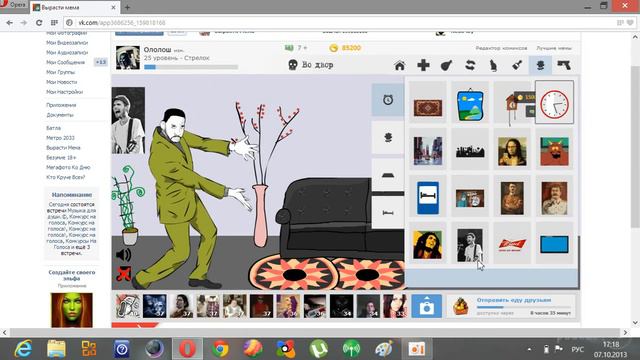This screenshot has width=640, height=360.
Task: Click the camera screenshot button
Action: pyautogui.click(x=427, y=306)
